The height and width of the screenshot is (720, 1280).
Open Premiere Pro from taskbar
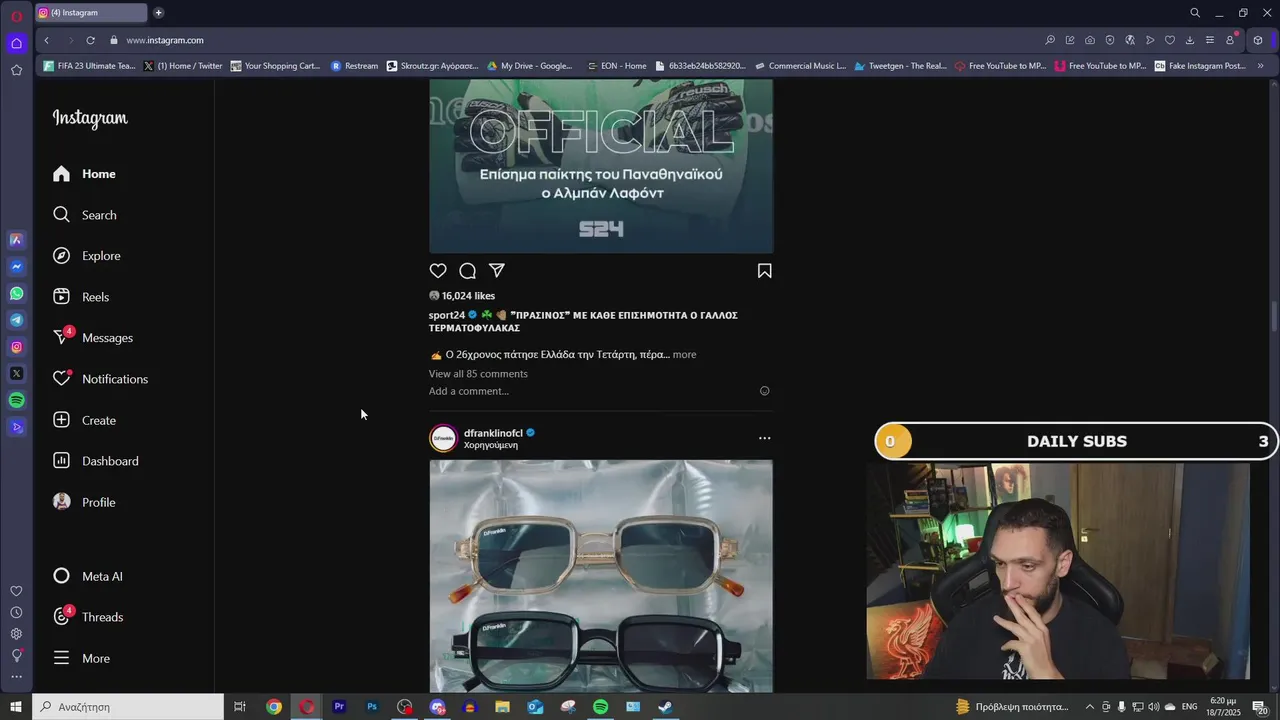339,707
